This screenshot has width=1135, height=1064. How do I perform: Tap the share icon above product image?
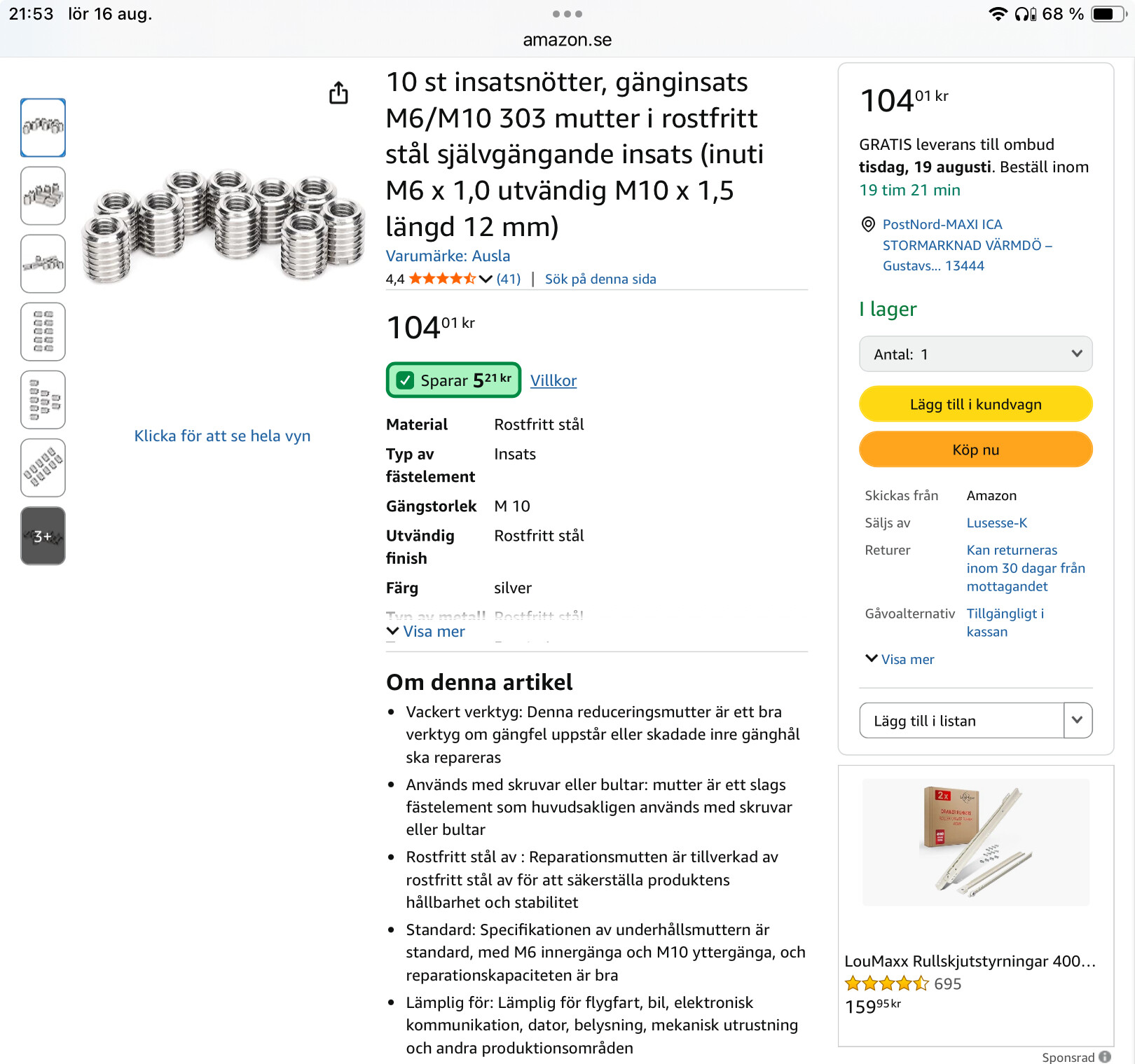coord(338,92)
